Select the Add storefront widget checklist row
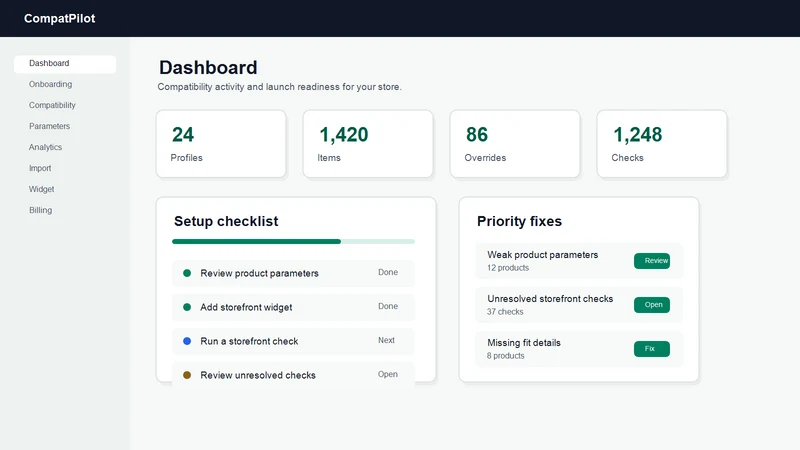 click(x=293, y=307)
